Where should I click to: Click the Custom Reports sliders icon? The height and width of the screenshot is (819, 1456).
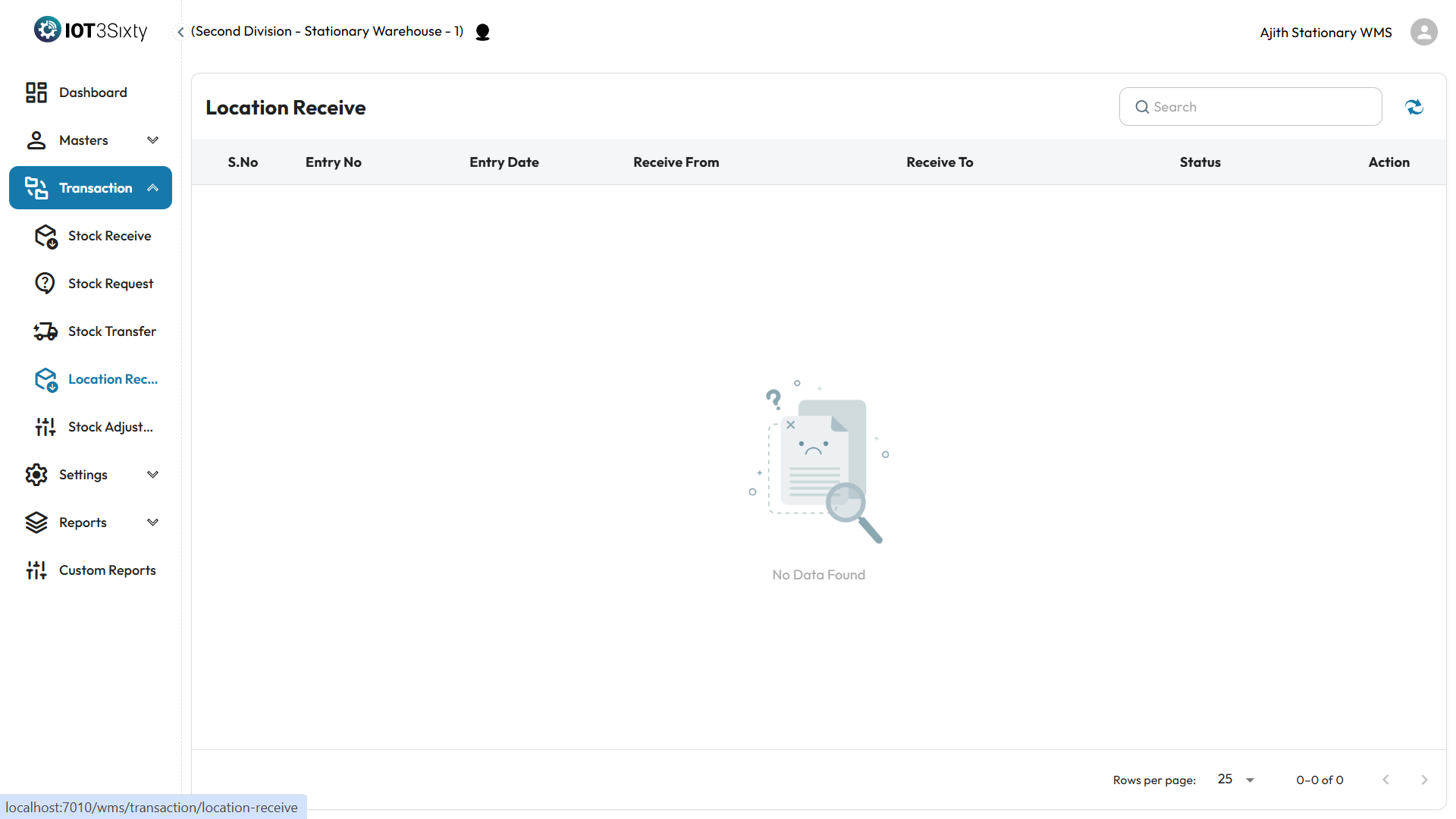tap(36, 570)
